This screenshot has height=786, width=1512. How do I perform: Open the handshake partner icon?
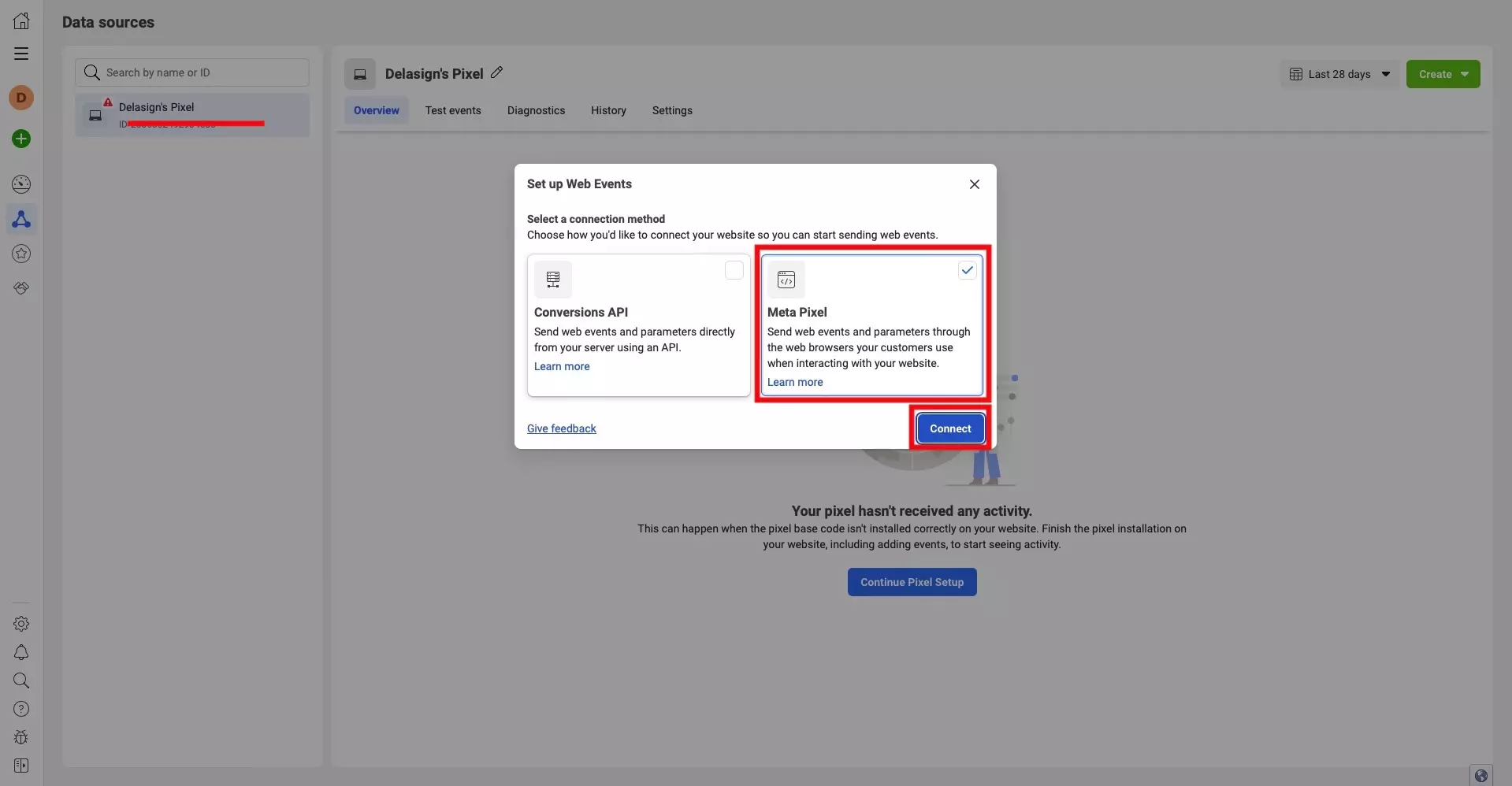[21, 288]
